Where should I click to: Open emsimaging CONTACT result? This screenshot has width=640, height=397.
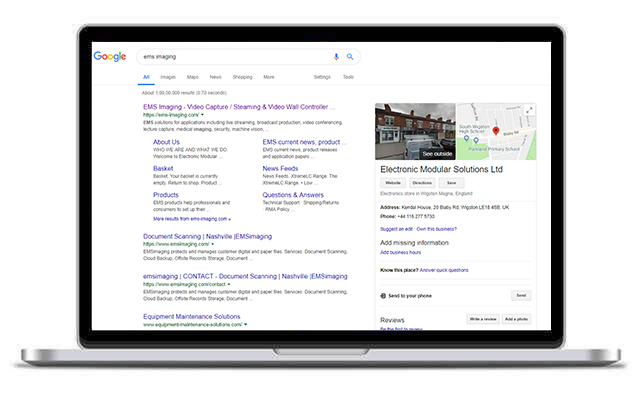coord(245,276)
